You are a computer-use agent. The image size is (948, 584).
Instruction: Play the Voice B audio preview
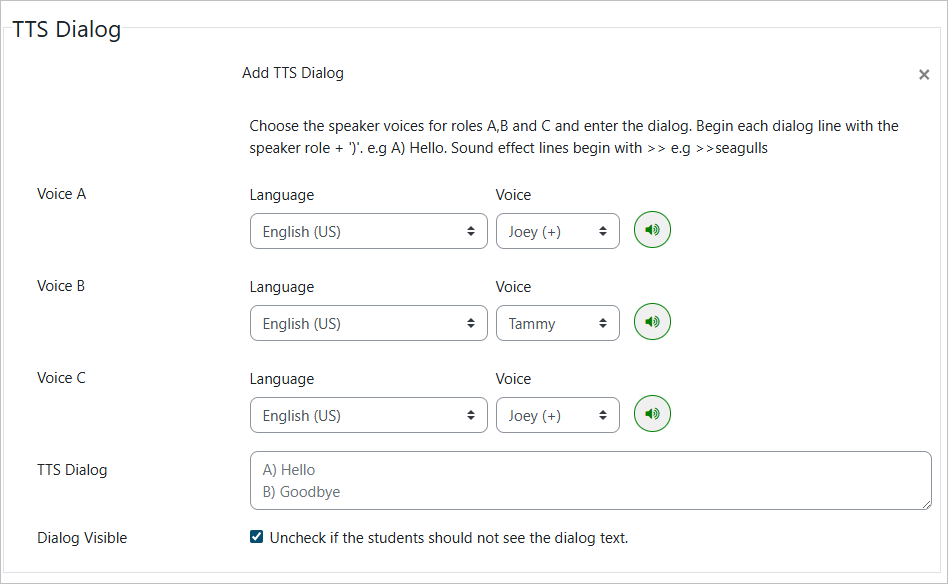coord(652,322)
